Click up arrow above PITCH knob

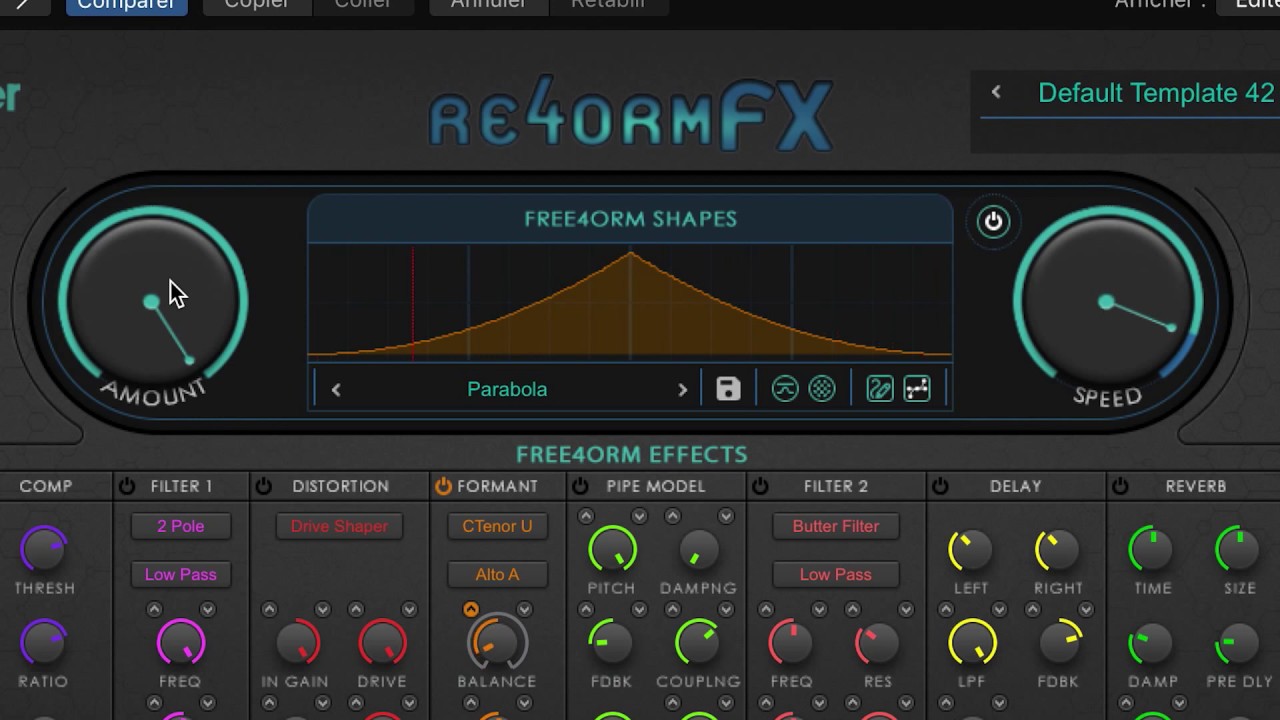click(586, 516)
